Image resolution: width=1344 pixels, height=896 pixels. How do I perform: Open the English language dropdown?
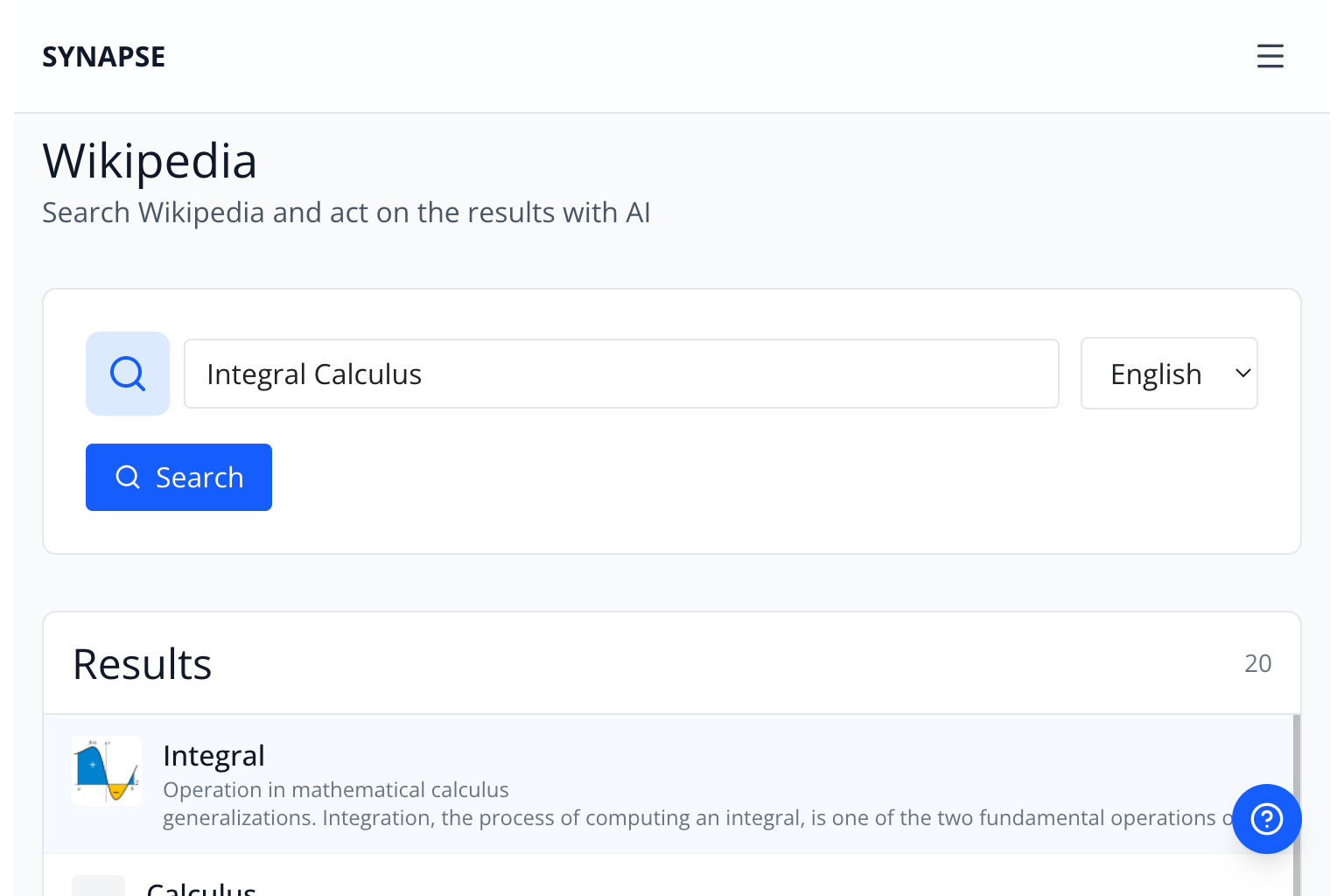pyautogui.click(x=1169, y=374)
